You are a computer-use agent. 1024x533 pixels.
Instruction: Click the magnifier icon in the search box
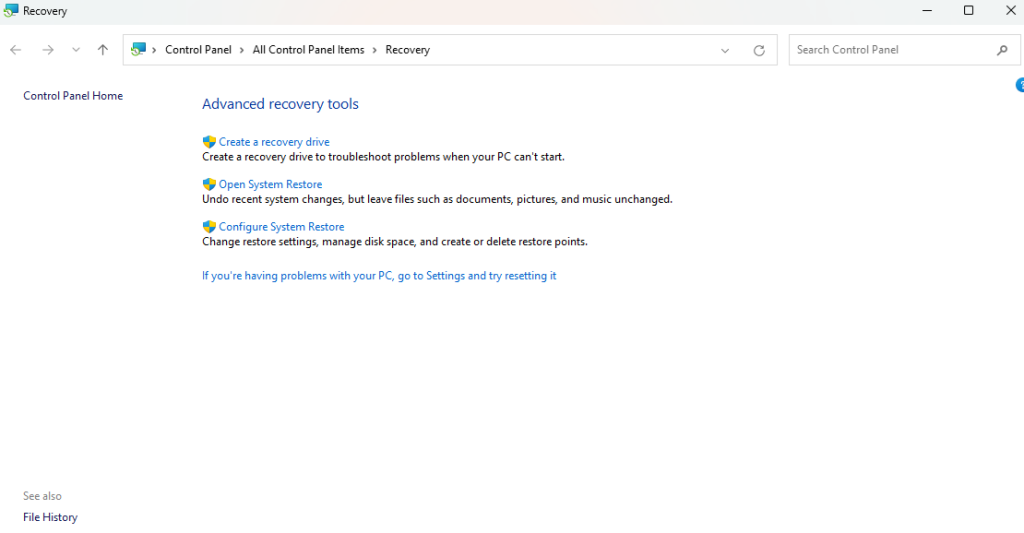pos(1002,50)
